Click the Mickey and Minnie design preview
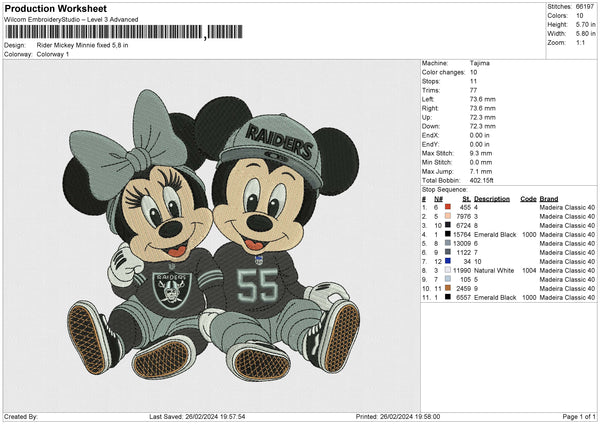Image resolution: width=600 pixels, height=424 pixels. 212,234
